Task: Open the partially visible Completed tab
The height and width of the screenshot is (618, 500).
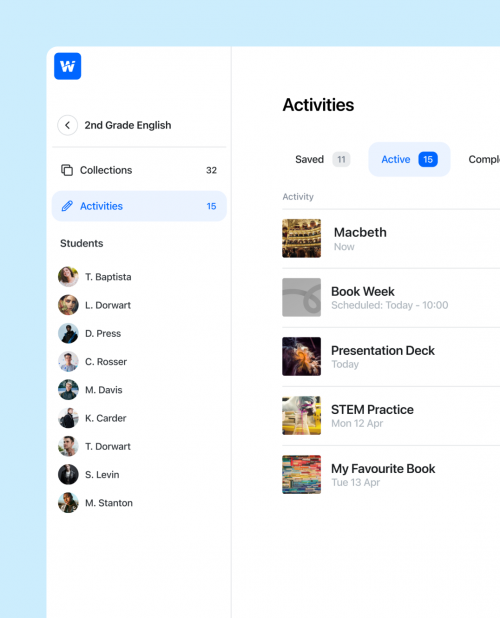Action: 484,159
